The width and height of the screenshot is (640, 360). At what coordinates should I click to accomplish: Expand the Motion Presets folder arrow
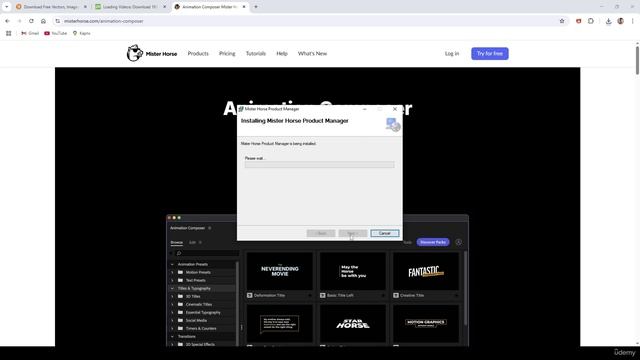[172, 272]
